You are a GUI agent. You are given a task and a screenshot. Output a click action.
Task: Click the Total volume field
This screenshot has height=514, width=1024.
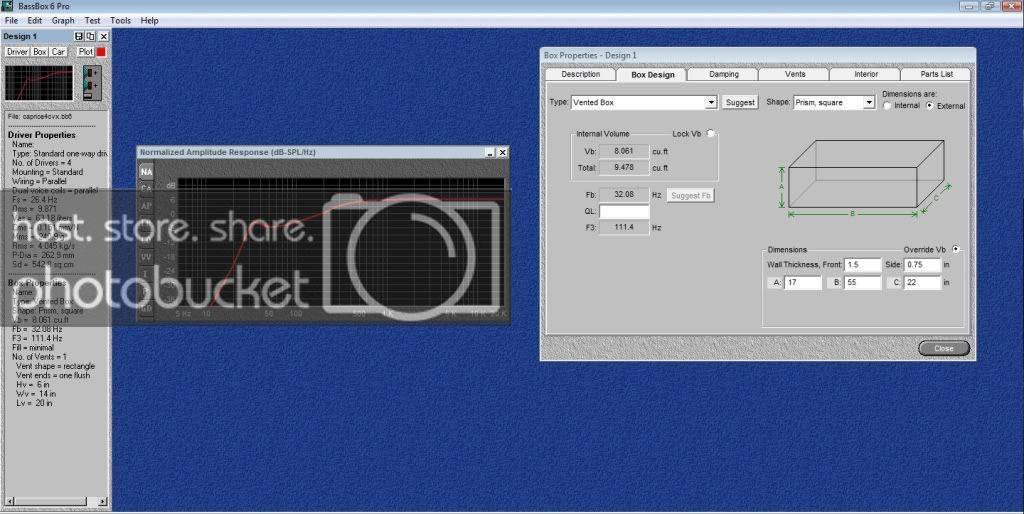tap(624, 168)
